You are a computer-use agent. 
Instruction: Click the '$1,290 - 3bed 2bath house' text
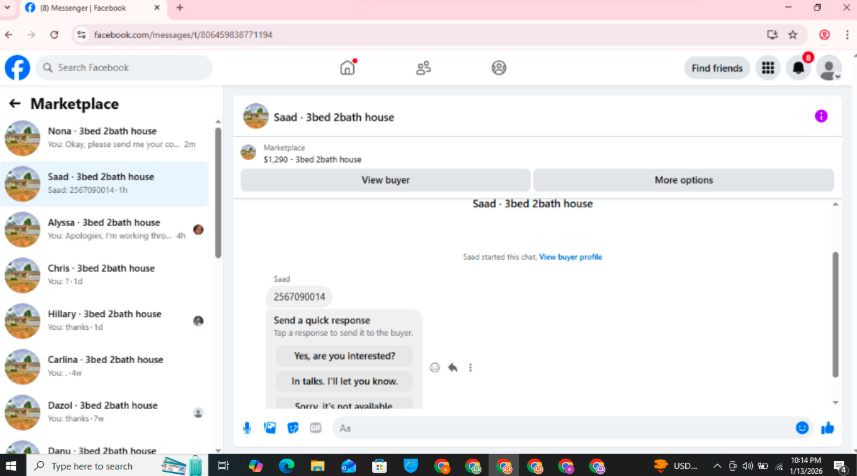[x=312, y=160]
